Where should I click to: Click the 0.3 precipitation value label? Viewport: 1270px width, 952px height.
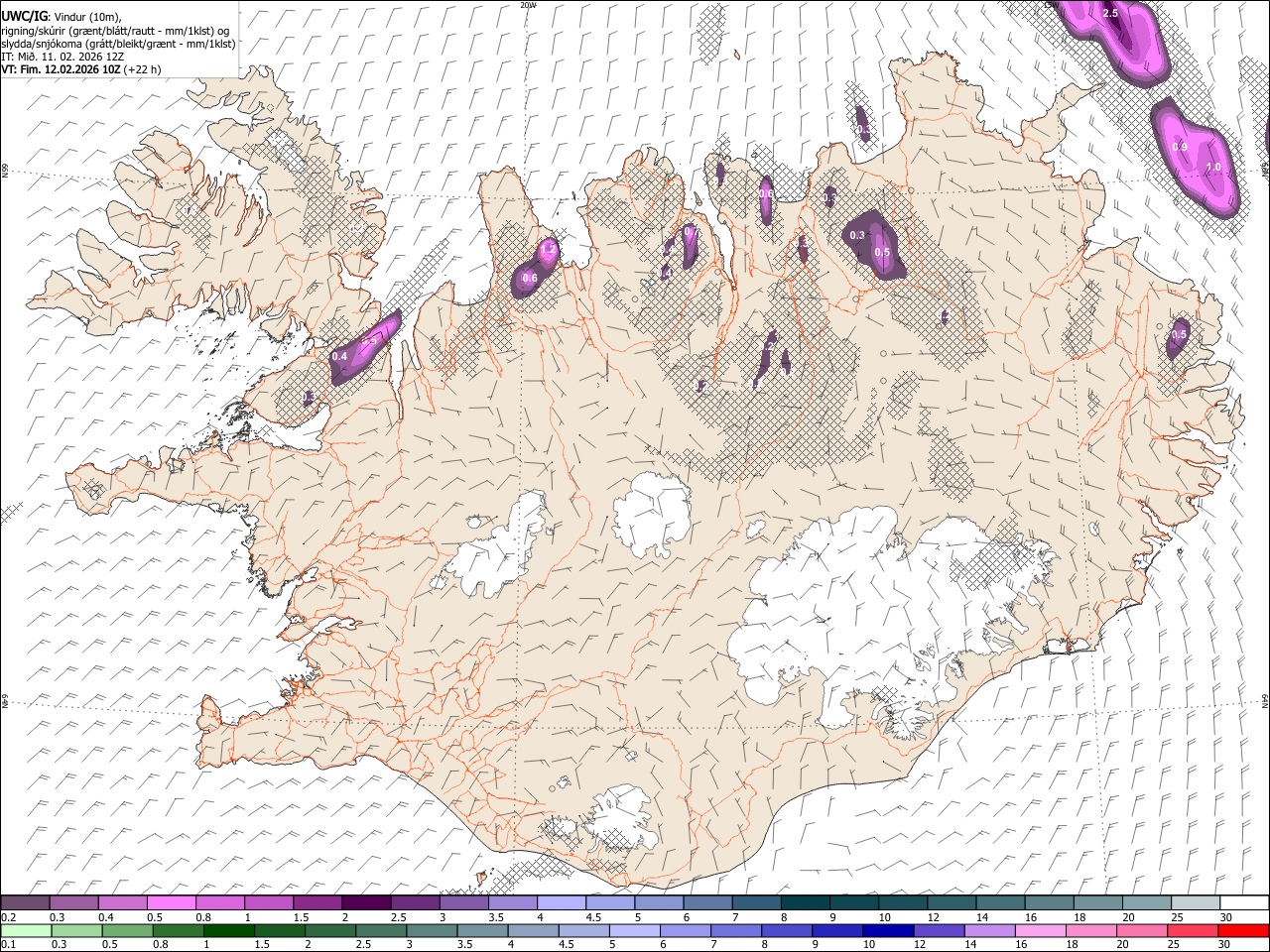coord(858,235)
